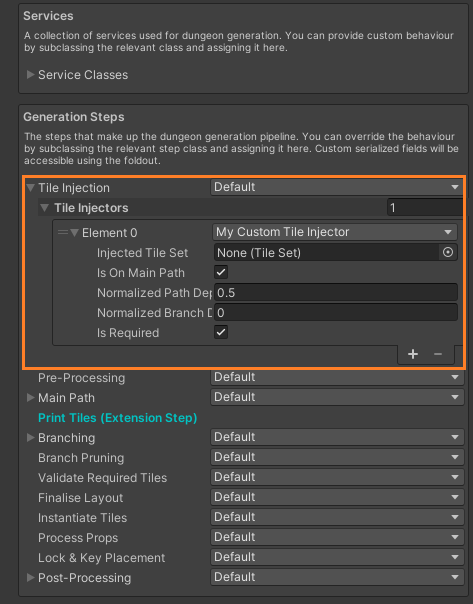Click the Is Required label
The image size is (473, 604).
pyautogui.click(x=128, y=333)
